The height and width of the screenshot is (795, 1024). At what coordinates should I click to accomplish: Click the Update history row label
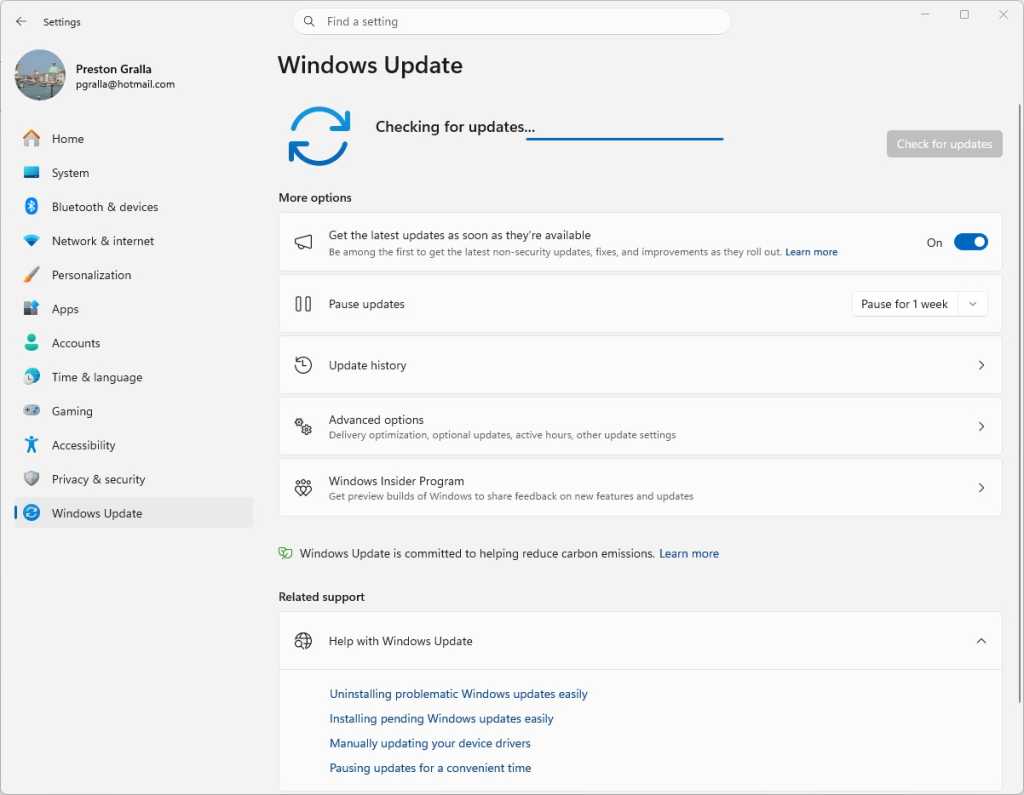pos(367,365)
